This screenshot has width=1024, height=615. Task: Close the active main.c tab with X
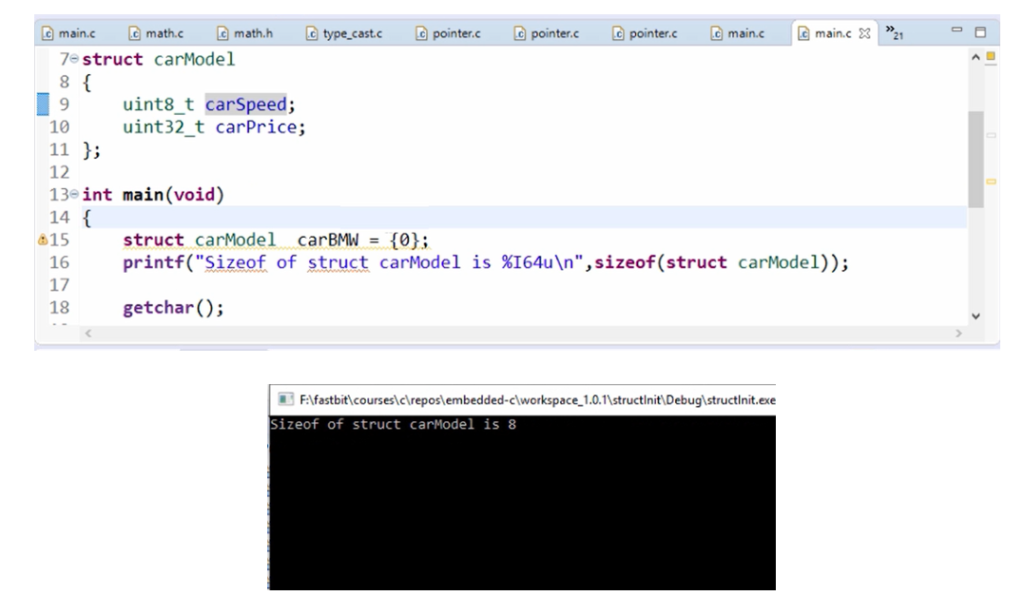[x=864, y=33]
